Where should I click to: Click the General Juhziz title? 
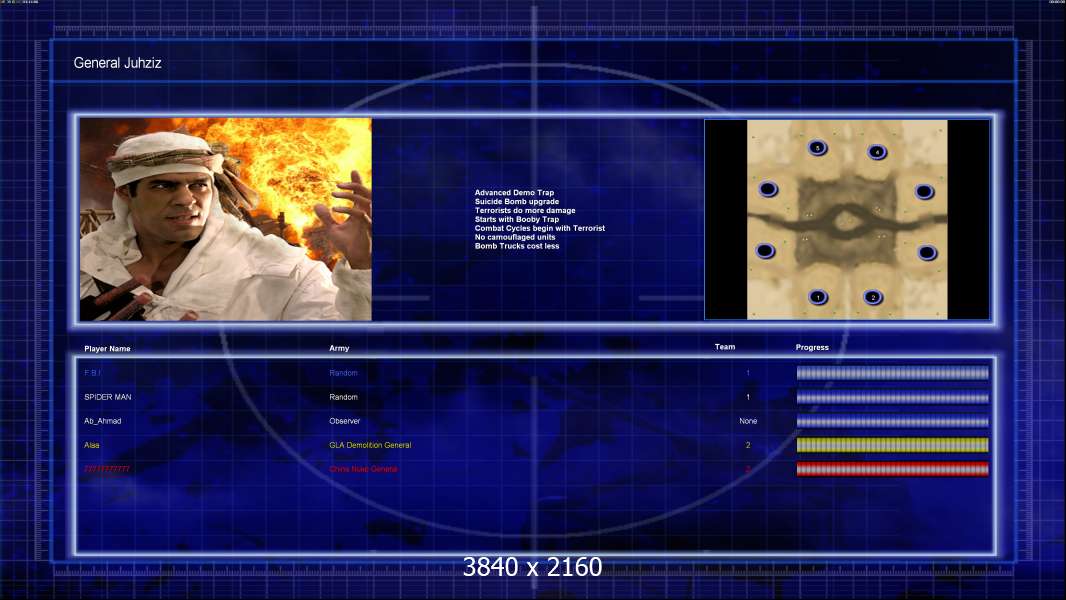(118, 63)
